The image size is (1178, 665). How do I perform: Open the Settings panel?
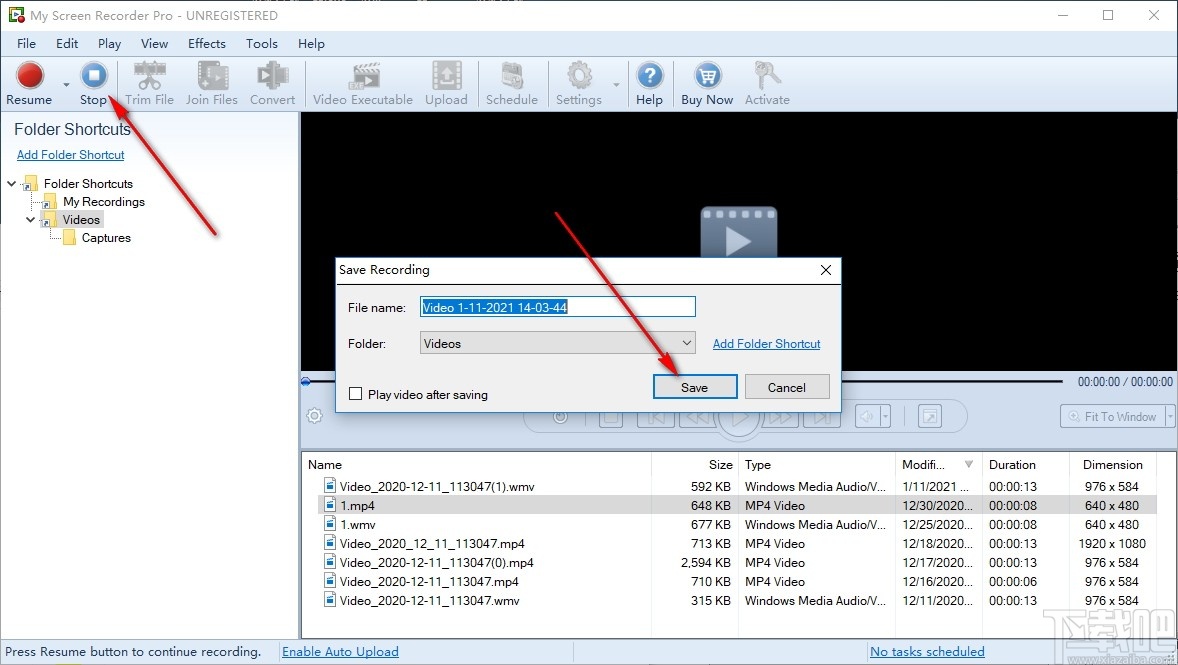click(579, 83)
